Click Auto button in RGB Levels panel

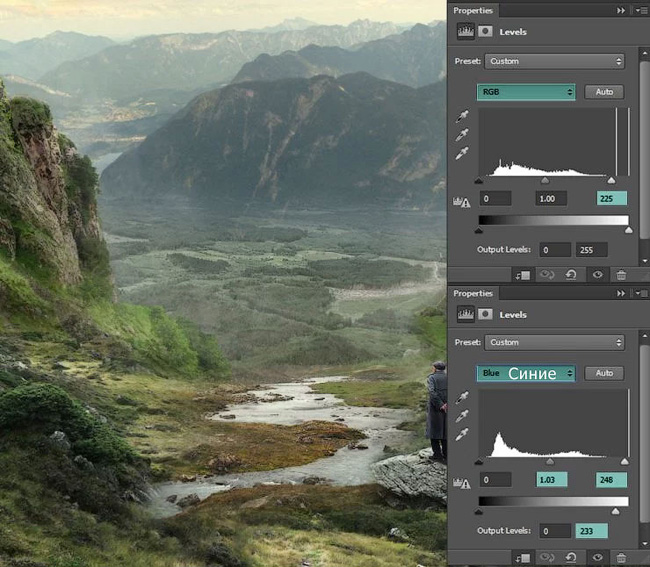coord(604,92)
